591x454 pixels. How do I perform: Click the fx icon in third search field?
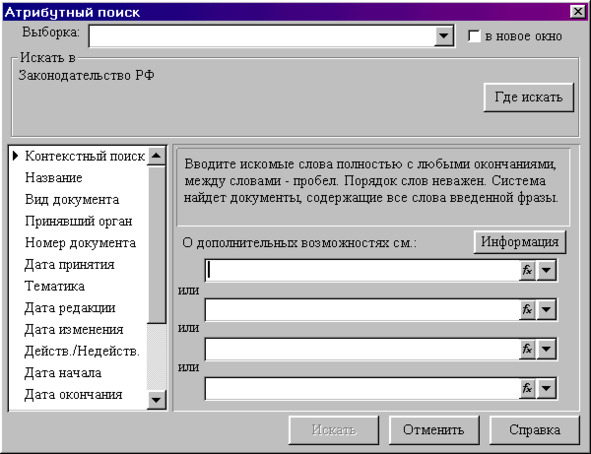point(527,349)
